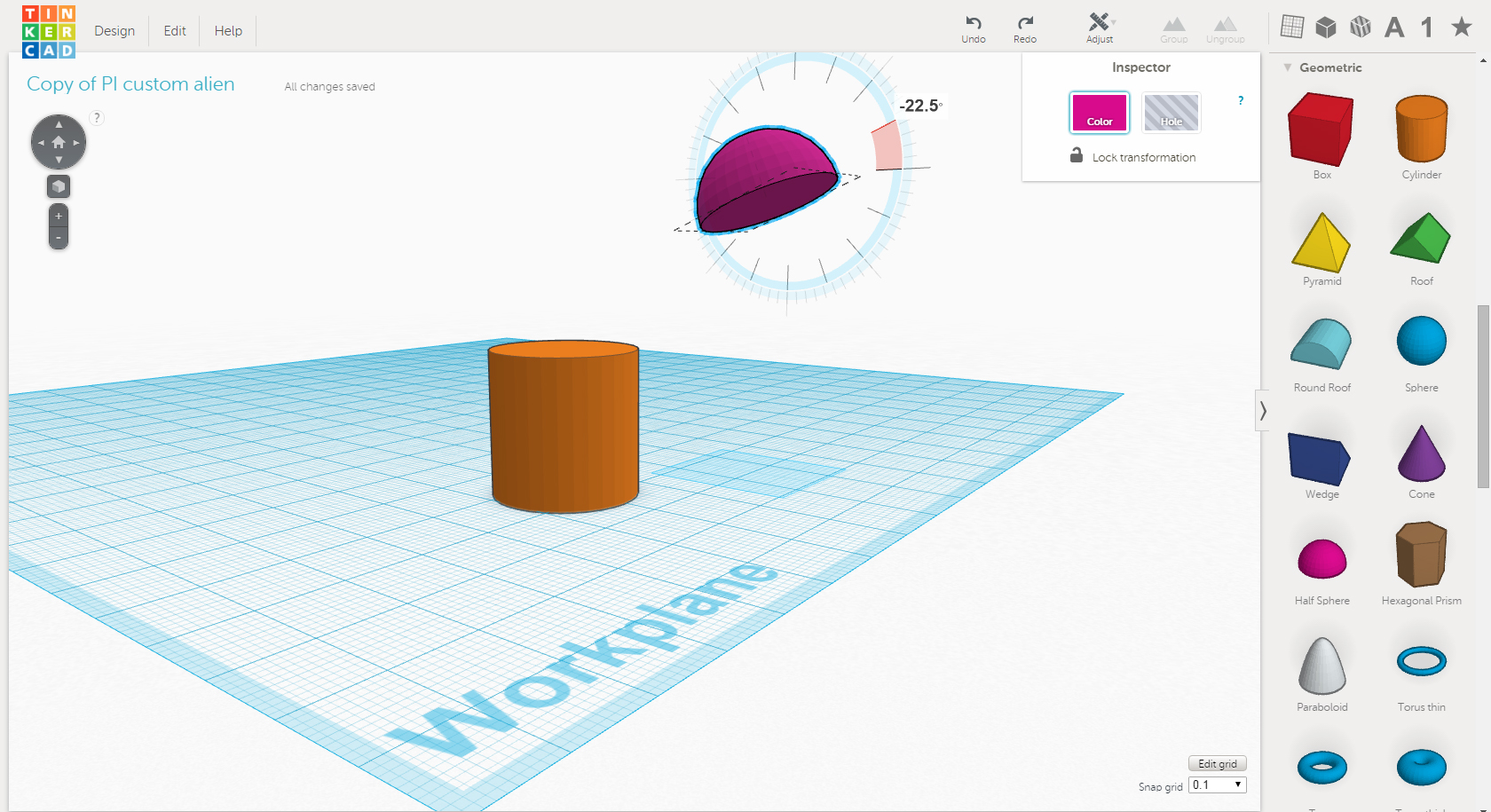The width and height of the screenshot is (1491, 812).
Task: Select the faceted polyhedron shapes icon
Action: click(1361, 28)
